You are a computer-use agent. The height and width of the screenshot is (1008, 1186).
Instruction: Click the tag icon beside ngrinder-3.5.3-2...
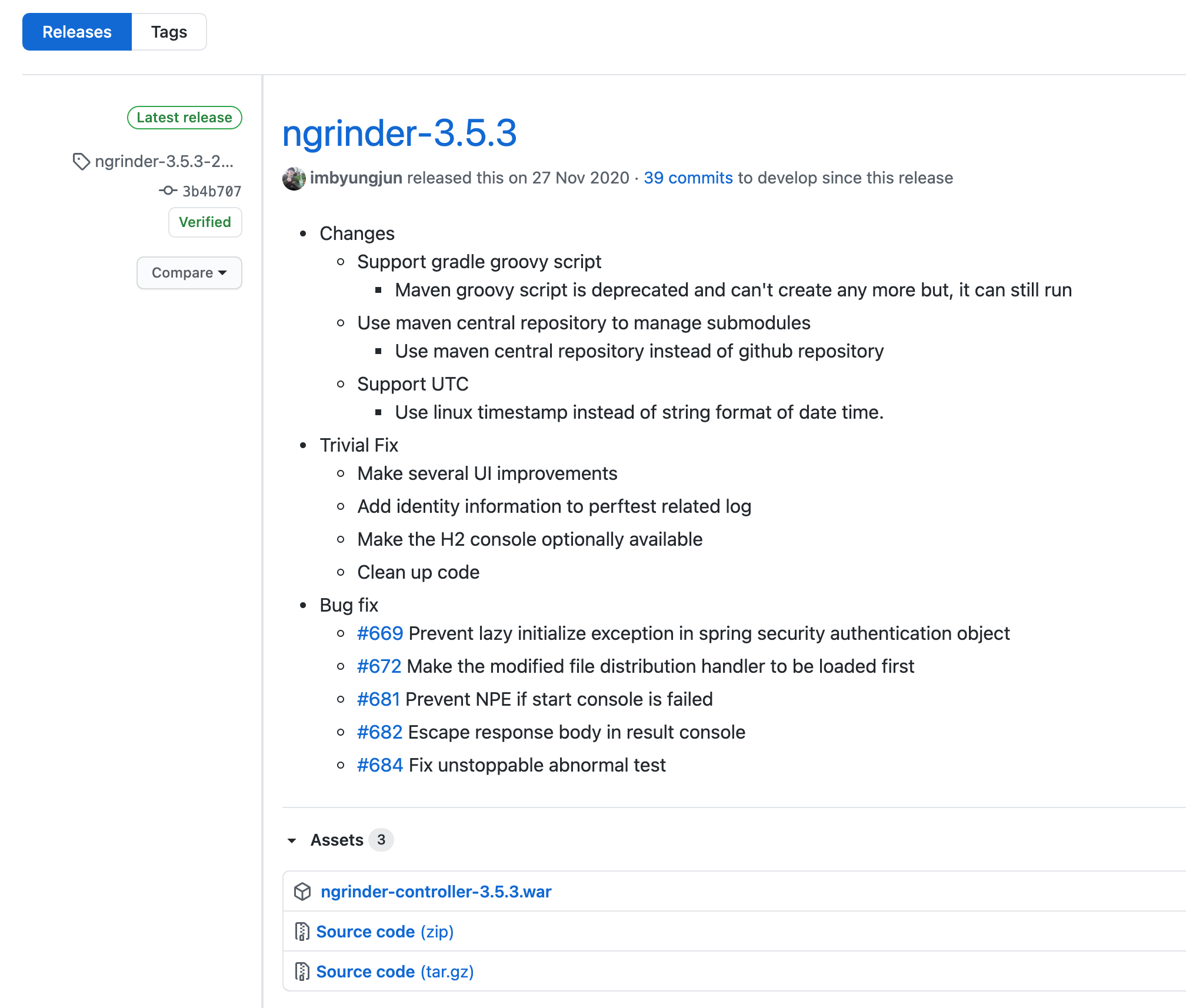[81, 161]
